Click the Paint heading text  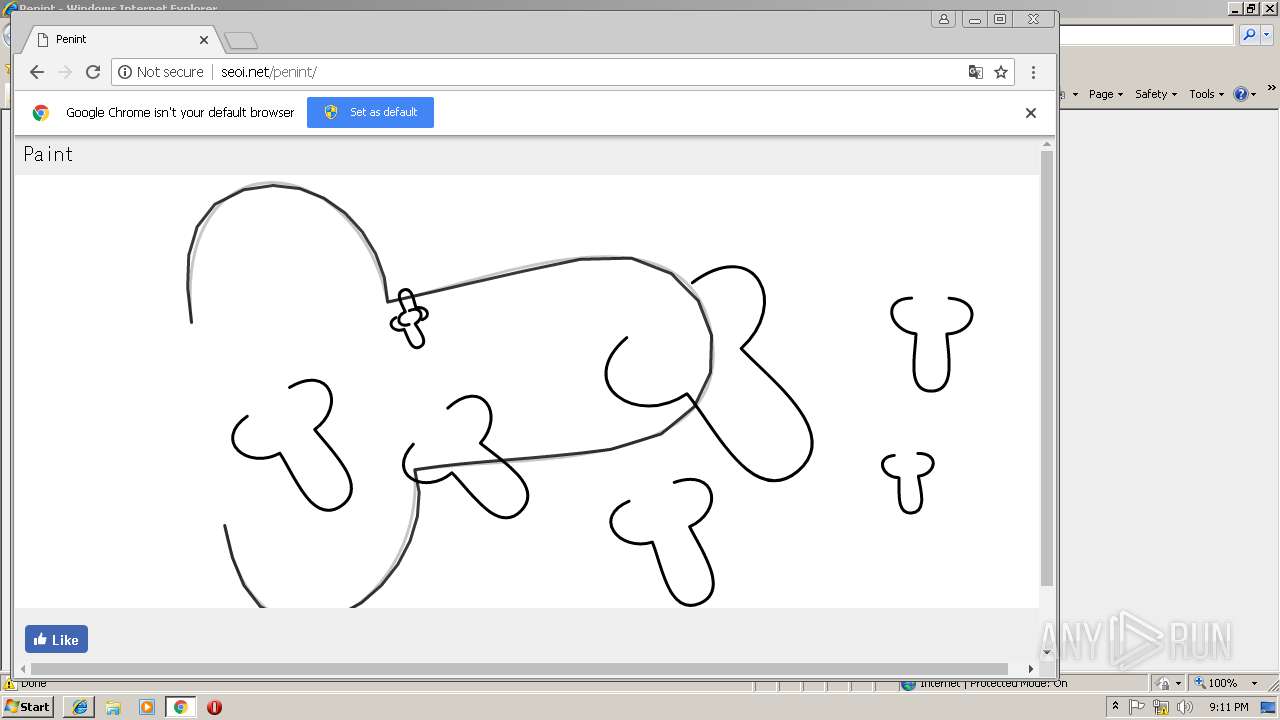(x=48, y=154)
